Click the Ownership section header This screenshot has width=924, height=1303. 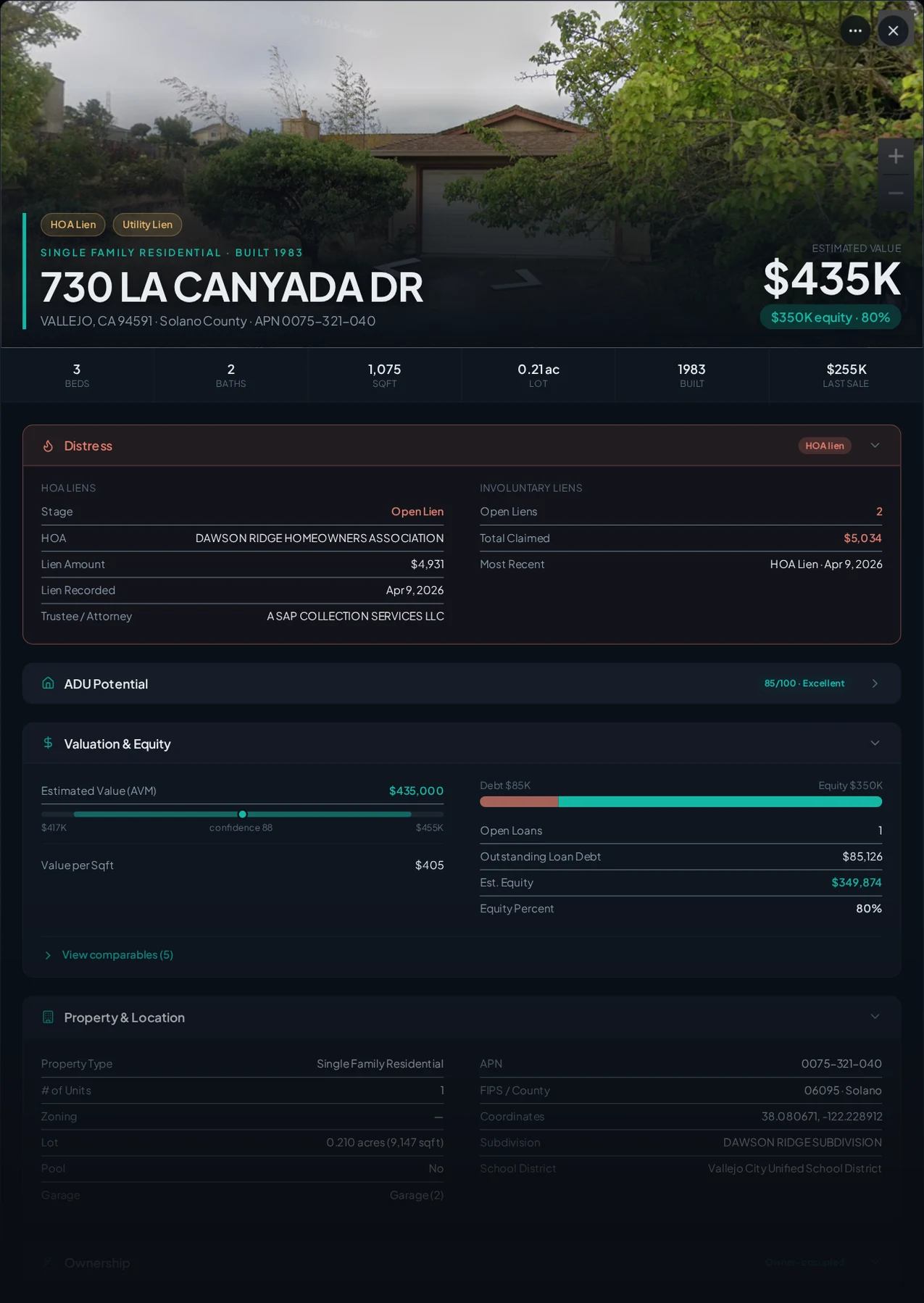(x=462, y=1263)
